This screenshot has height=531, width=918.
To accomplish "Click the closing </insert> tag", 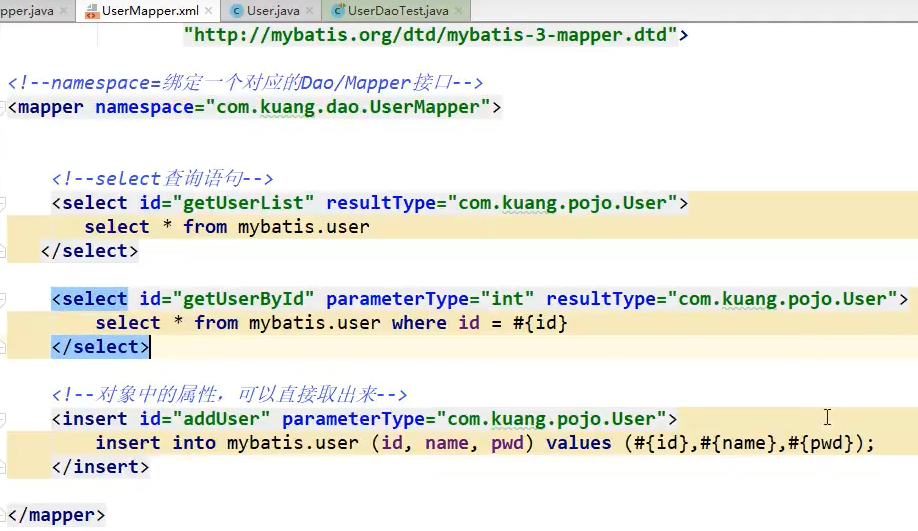I will click(100, 467).
